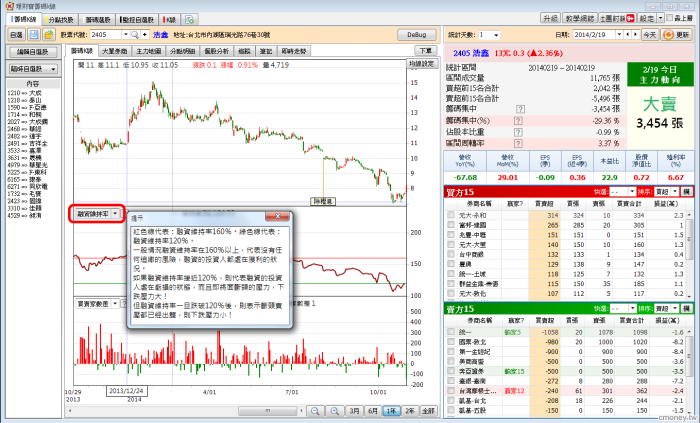Click the zoom in magnifier below chart
Image resolution: width=700 pixels, height=423 pixels.
coord(334,411)
